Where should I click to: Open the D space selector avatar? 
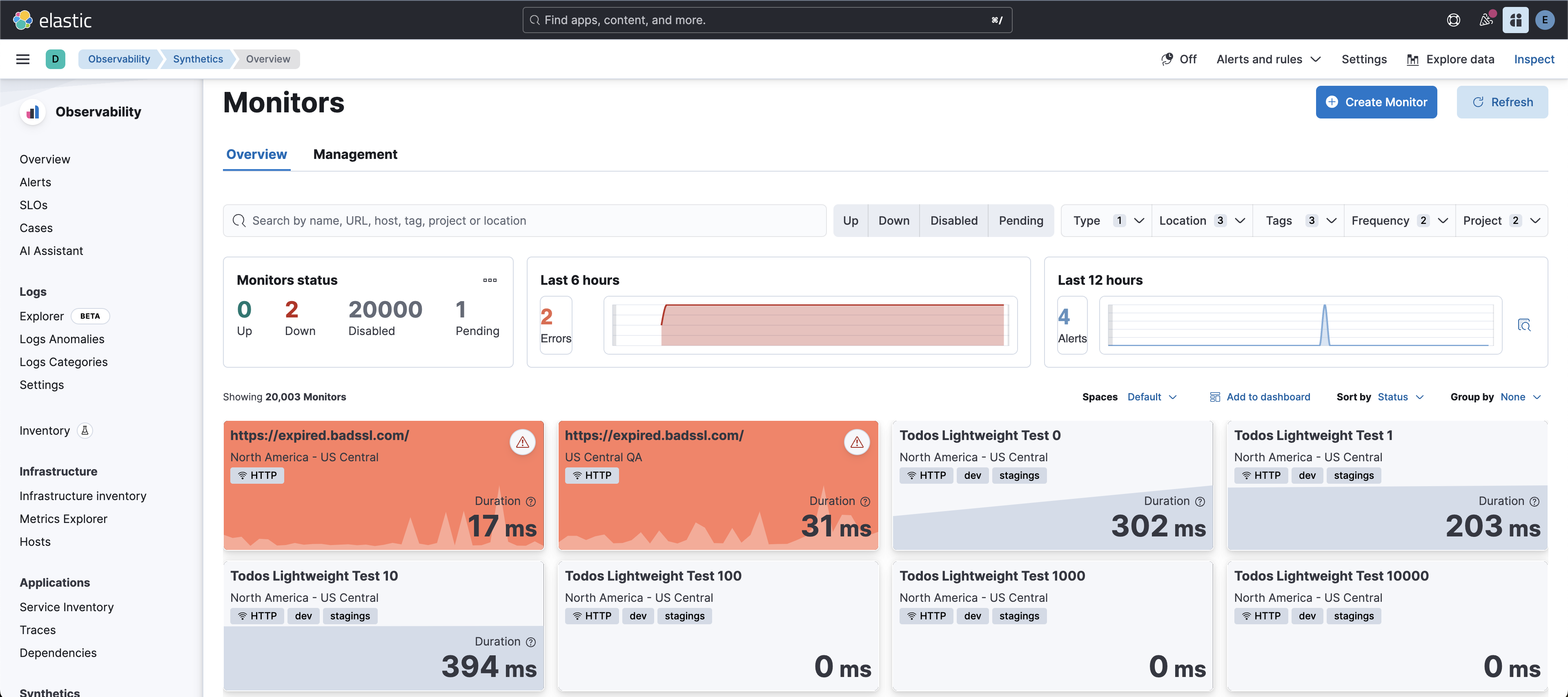tap(56, 59)
